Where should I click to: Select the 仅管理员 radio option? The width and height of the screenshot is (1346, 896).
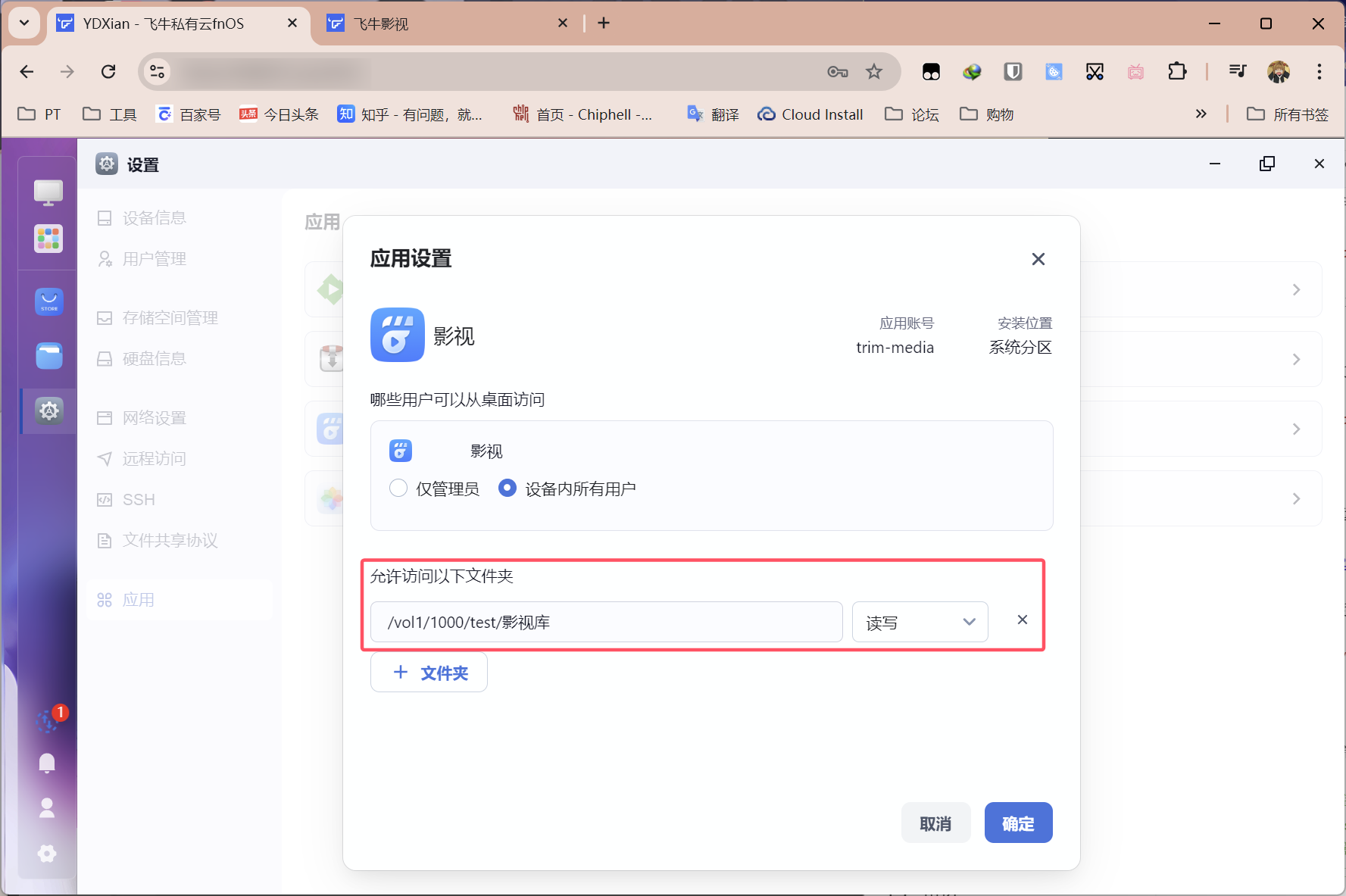click(398, 488)
